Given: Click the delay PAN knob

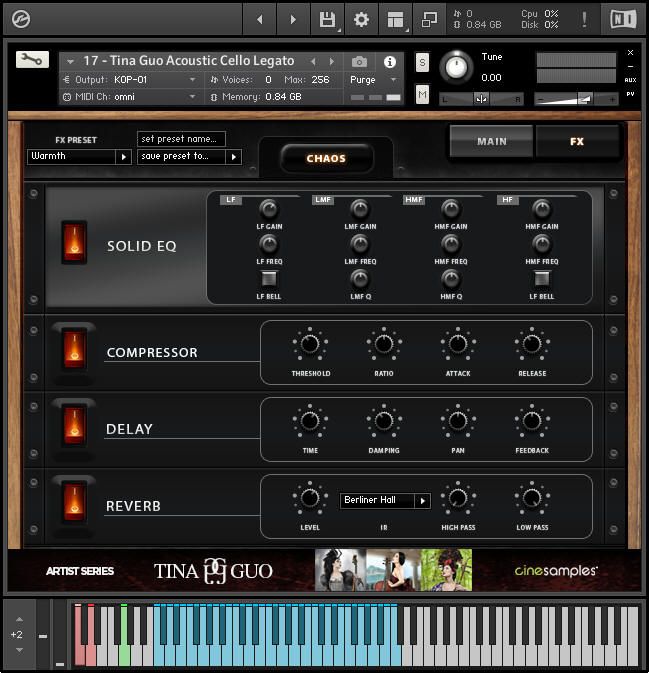Looking at the screenshot, I should click(458, 421).
